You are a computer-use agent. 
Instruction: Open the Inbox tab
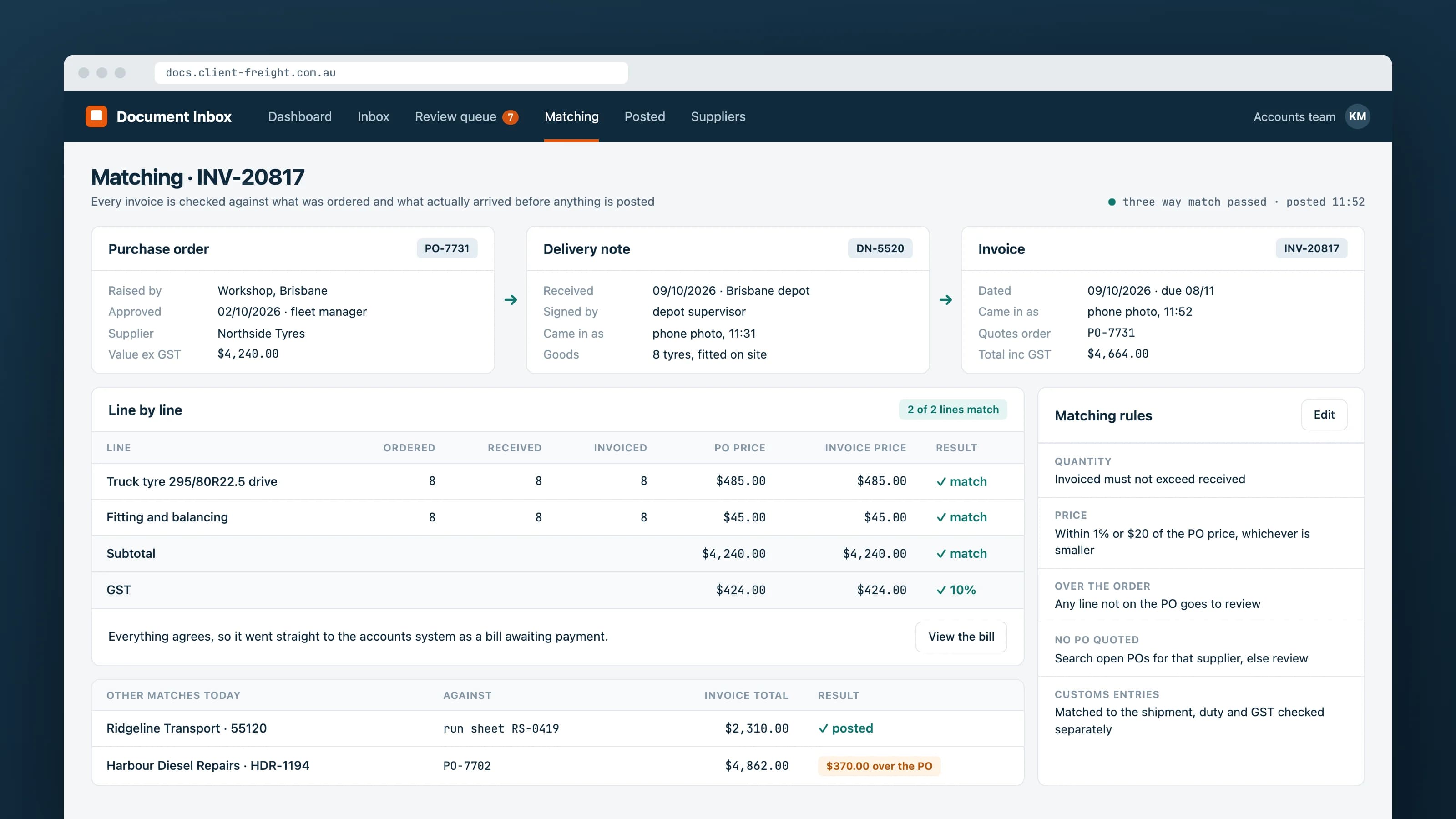[x=373, y=116]
